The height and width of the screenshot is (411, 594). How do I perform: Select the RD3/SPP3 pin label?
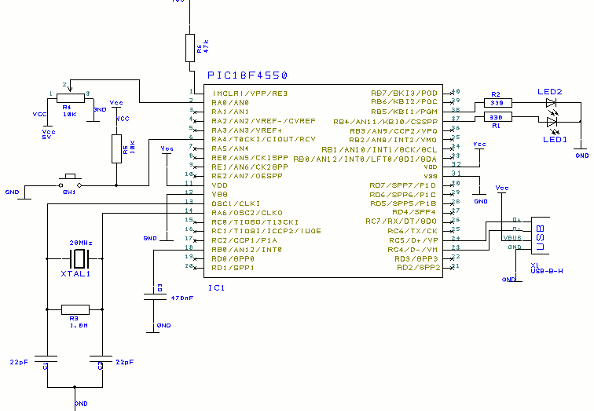click(x=416, y=259)
